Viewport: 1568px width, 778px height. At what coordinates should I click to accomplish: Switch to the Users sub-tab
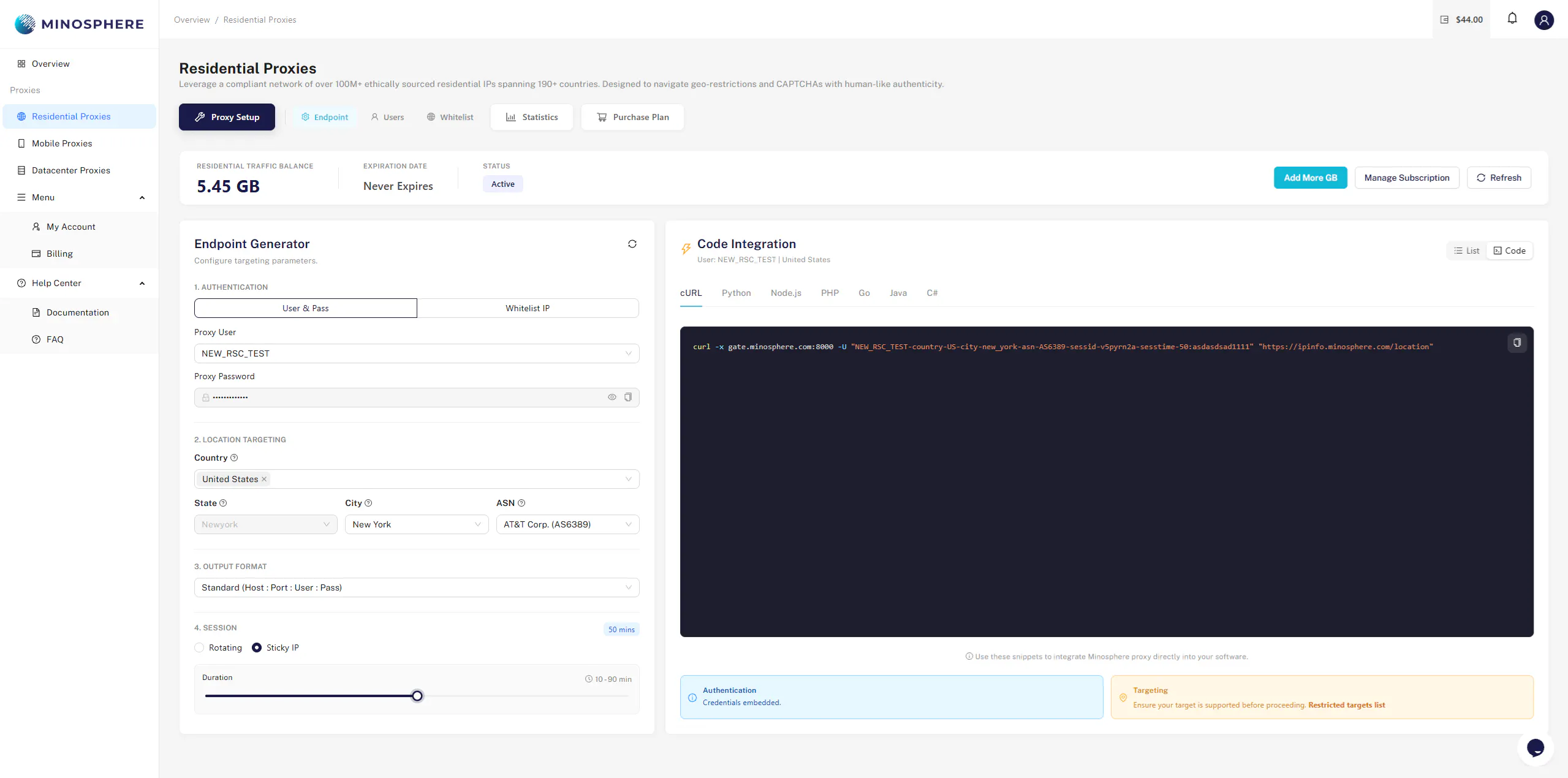tap(387, 117)
